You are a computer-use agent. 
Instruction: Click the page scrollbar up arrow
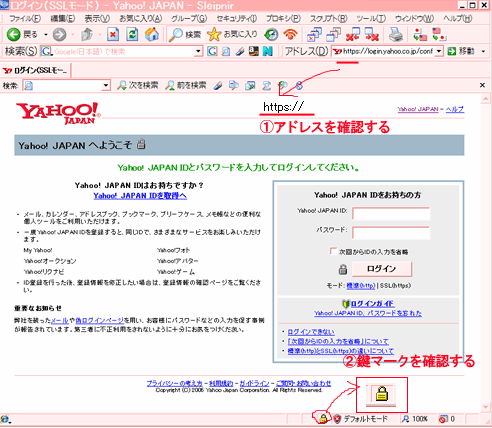[x=485, y=99]
